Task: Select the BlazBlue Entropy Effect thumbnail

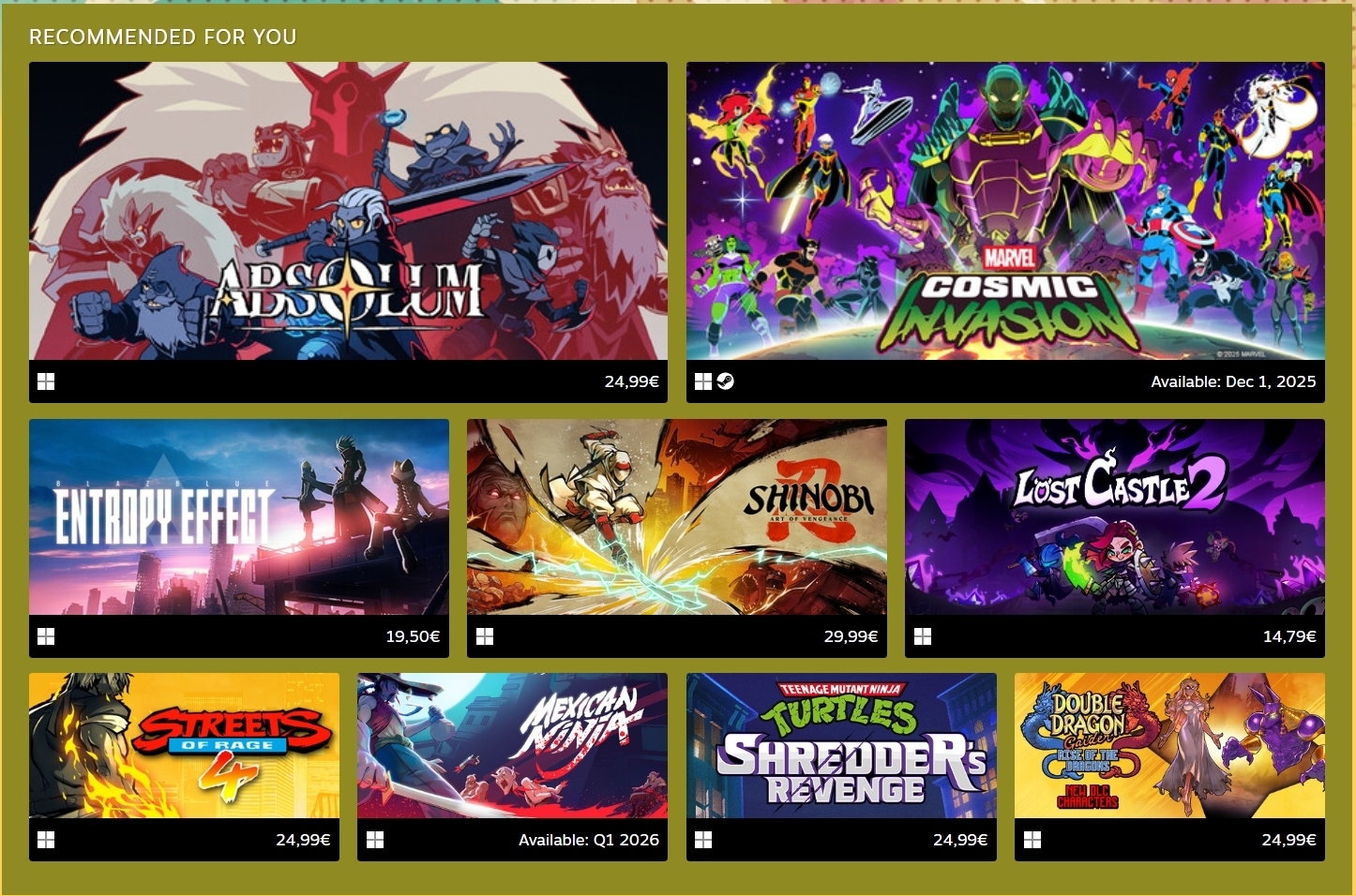Action: tap(239, 517)
